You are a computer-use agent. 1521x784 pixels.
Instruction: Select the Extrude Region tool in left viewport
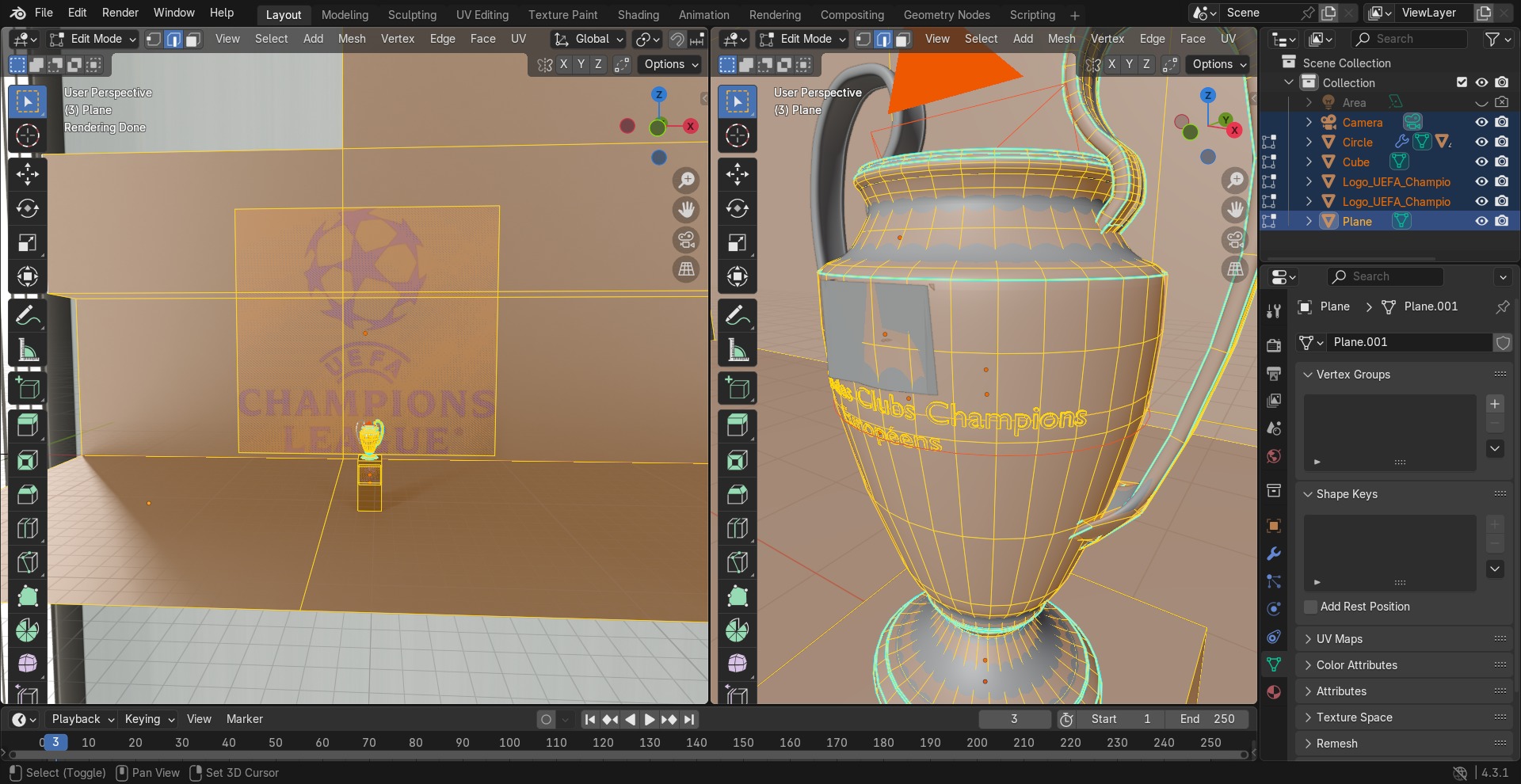click(x=28, y=426)
